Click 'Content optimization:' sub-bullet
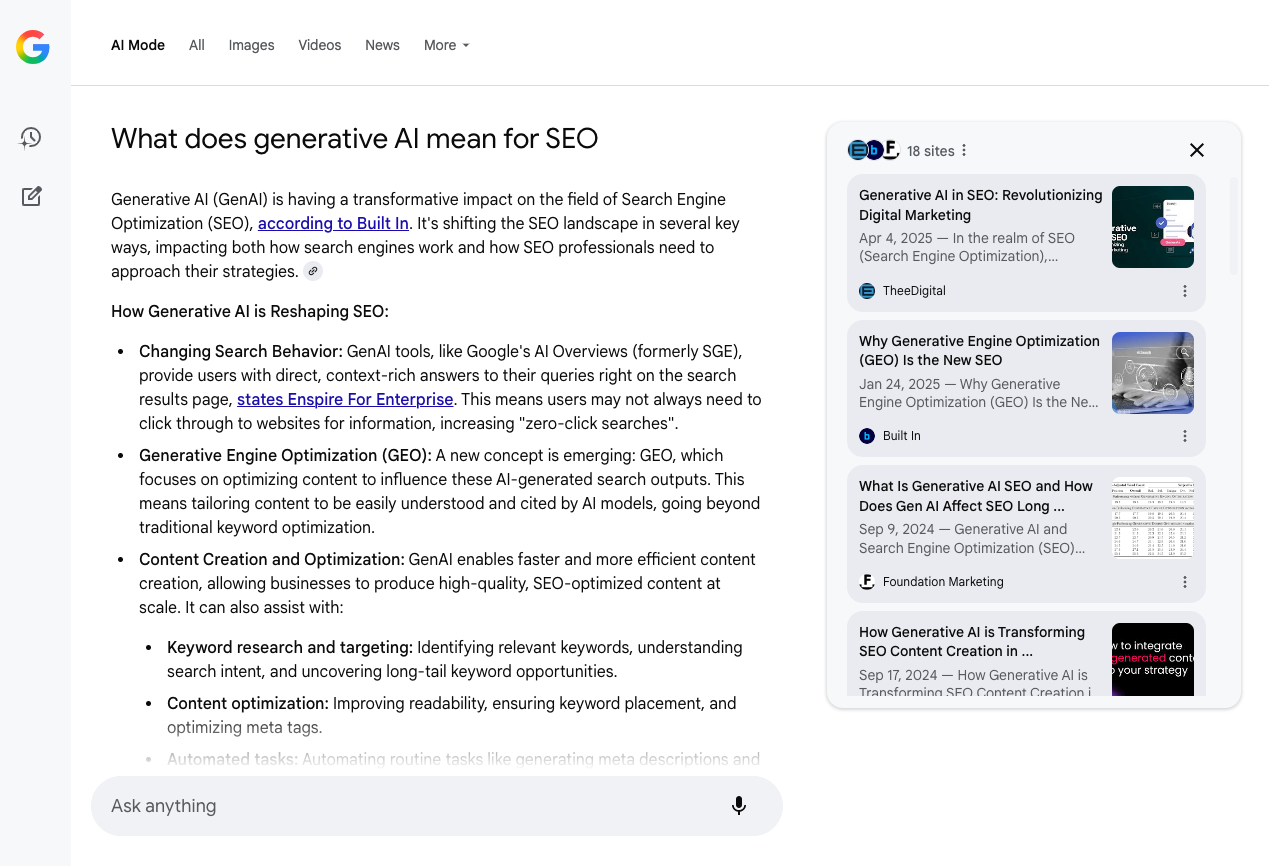This screenshot has height=866, width=1269. coord(248,703)
